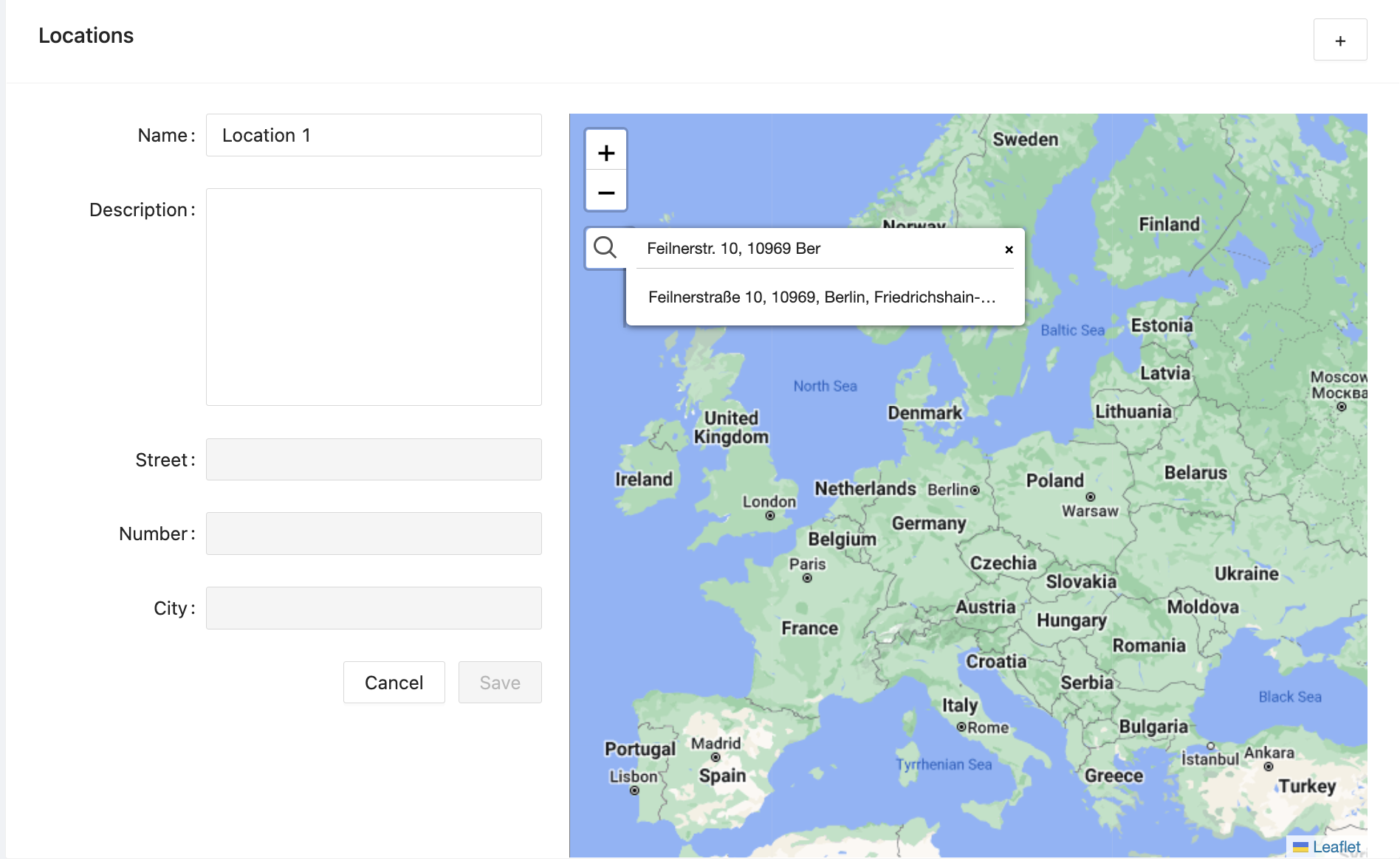Click the Germany label on the map

[x=929, y=523]
